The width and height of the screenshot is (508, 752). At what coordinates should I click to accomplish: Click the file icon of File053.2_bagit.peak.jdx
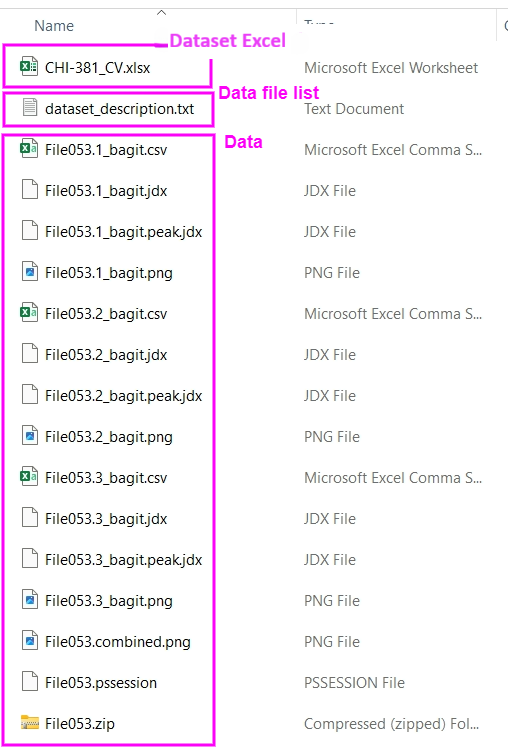pos(30,395)
